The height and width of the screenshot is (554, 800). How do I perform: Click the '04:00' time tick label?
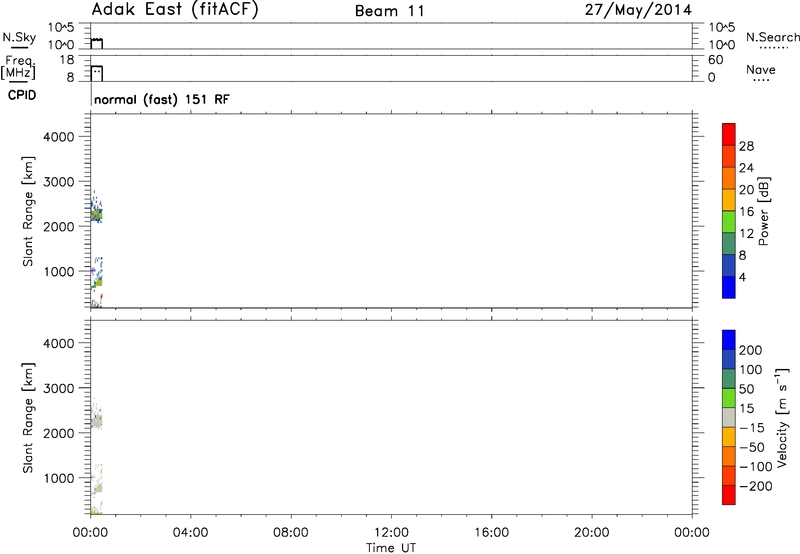[190, 533]
